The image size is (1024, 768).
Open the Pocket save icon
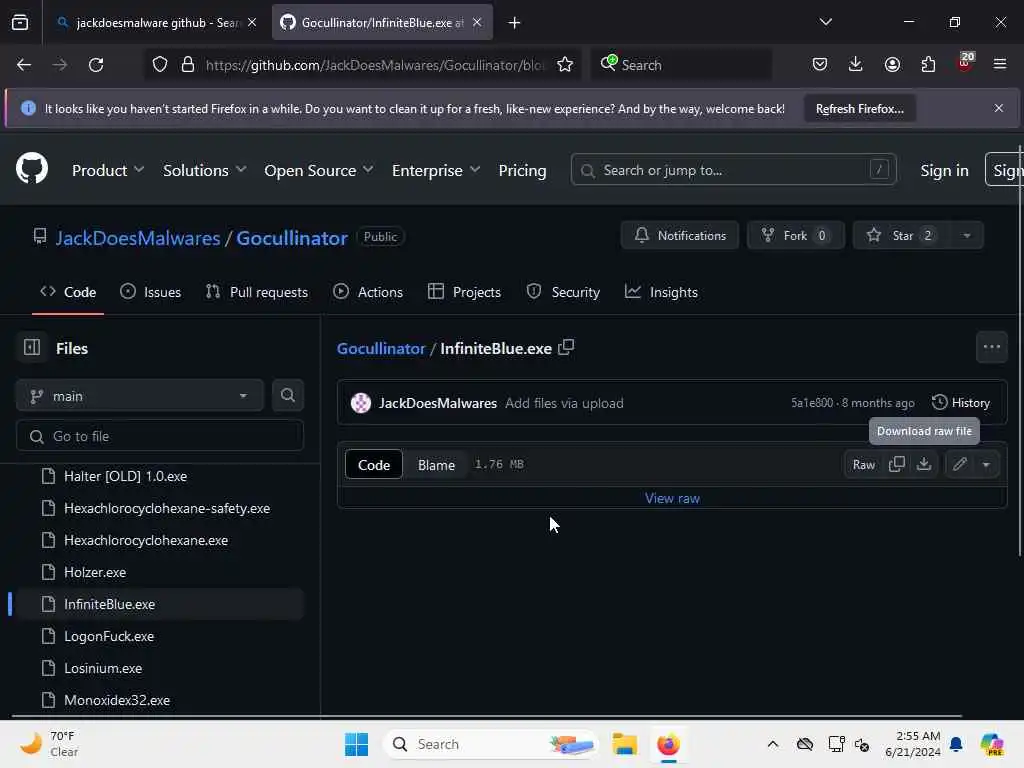coord(820,65)
